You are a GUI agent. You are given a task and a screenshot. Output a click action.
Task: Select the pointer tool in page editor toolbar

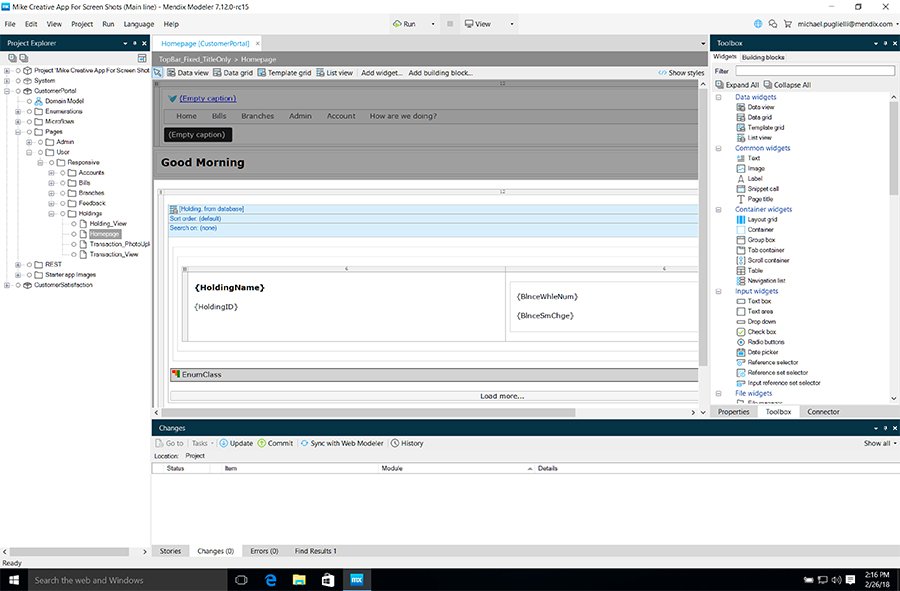click(157, 72)
